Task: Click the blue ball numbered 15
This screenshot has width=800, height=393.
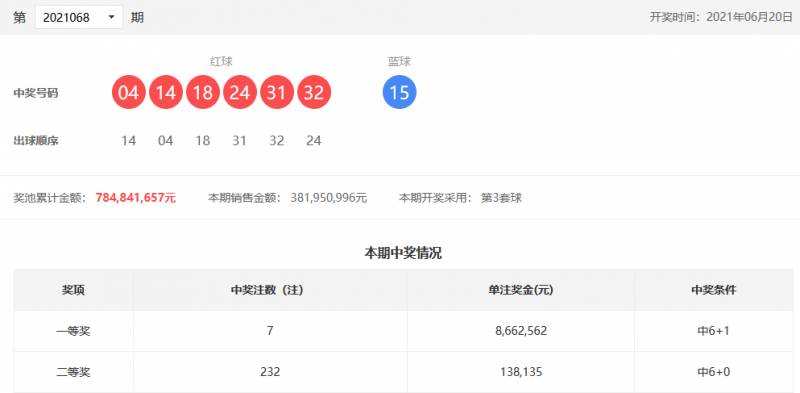Action: [399, 92]
